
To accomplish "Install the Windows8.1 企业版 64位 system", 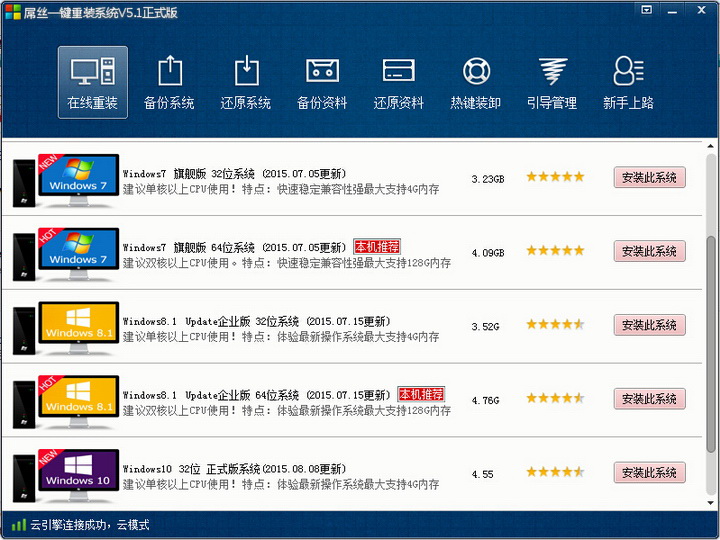I will click(x=649, y=399).
